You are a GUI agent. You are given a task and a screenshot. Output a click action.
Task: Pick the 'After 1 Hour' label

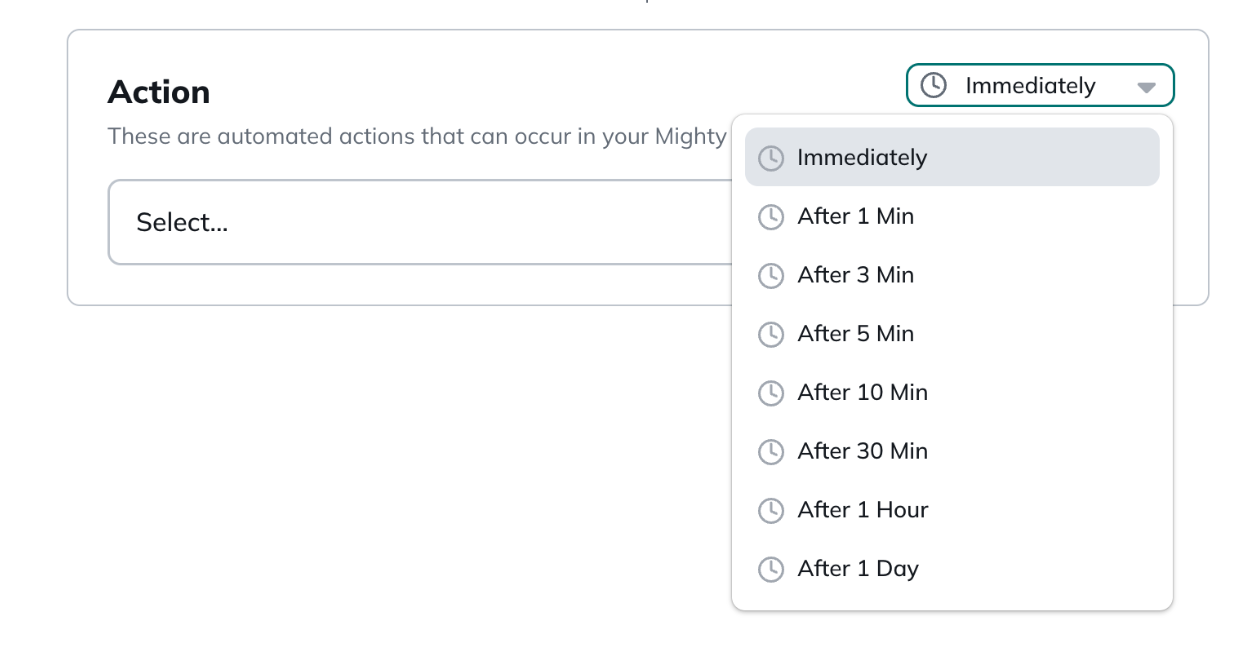(862, 510)
